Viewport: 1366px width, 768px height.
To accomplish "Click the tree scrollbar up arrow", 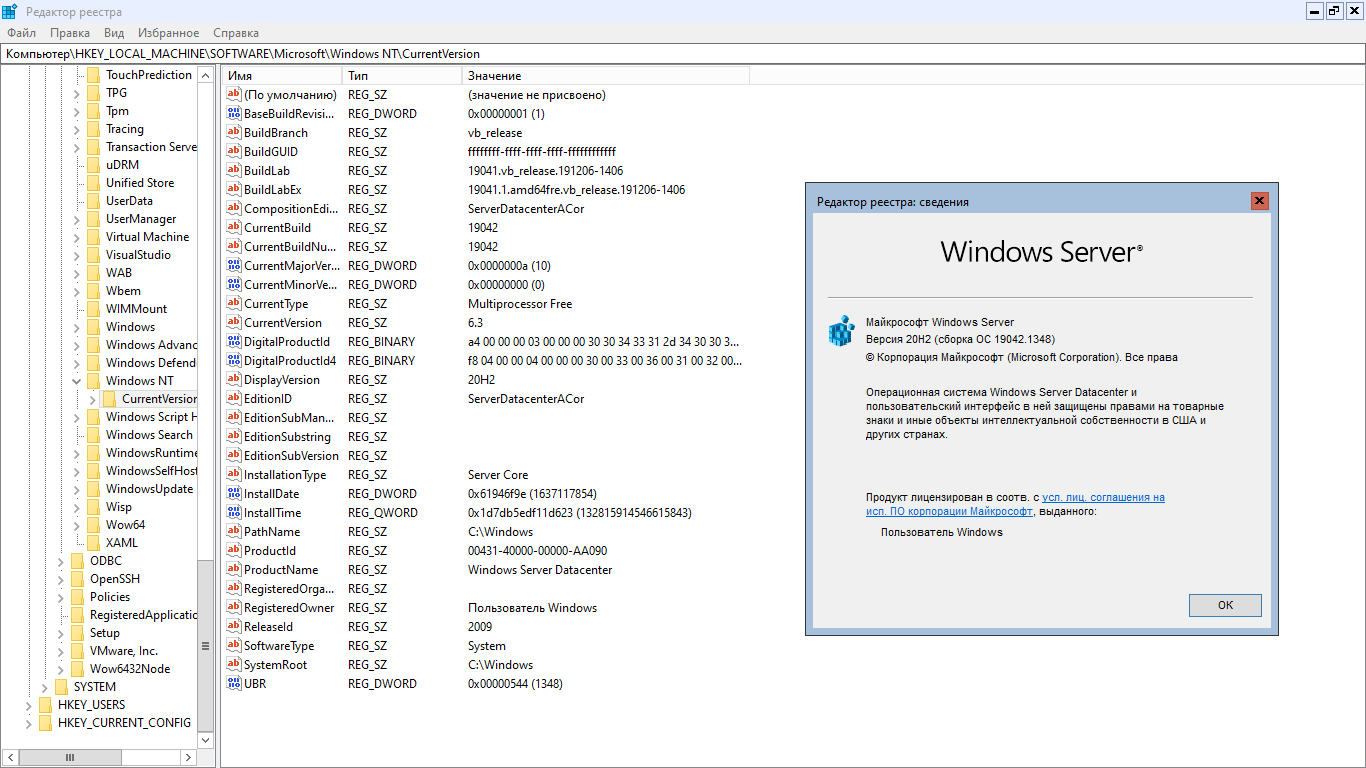I will (206, 75).
